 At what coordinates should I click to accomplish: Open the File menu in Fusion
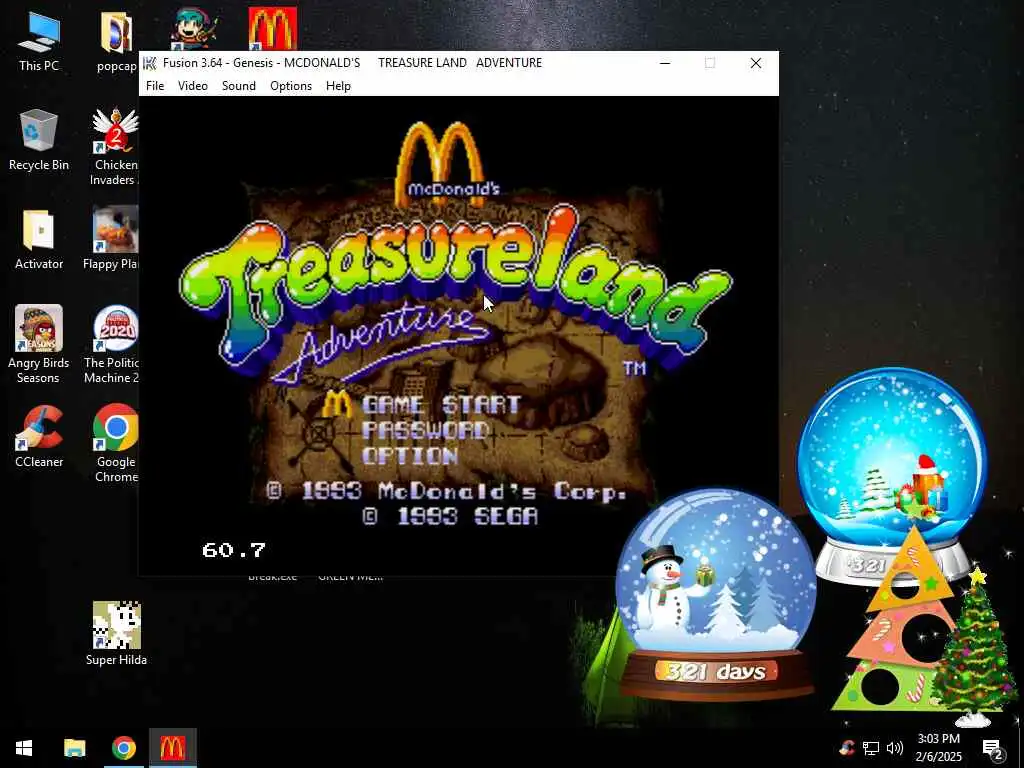(155, 86)
